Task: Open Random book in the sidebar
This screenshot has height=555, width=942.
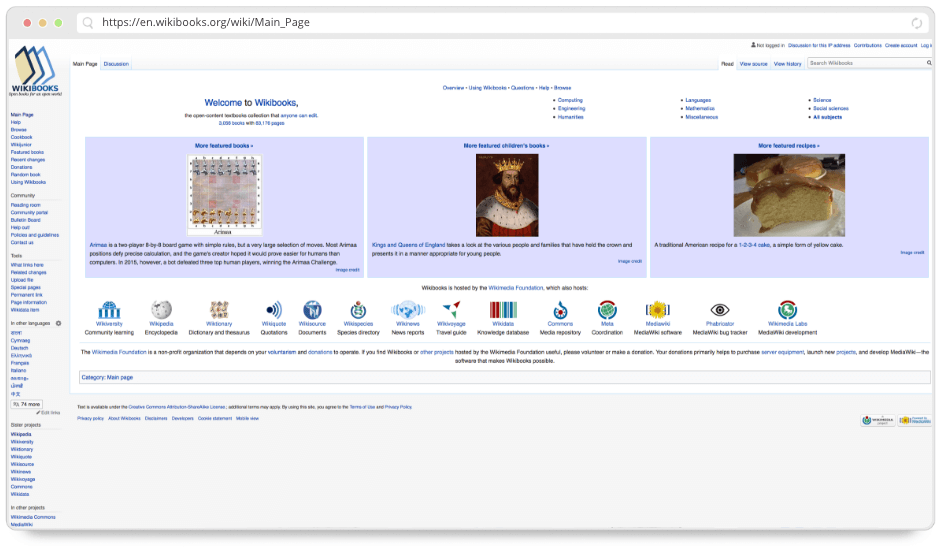Action: 25,175
